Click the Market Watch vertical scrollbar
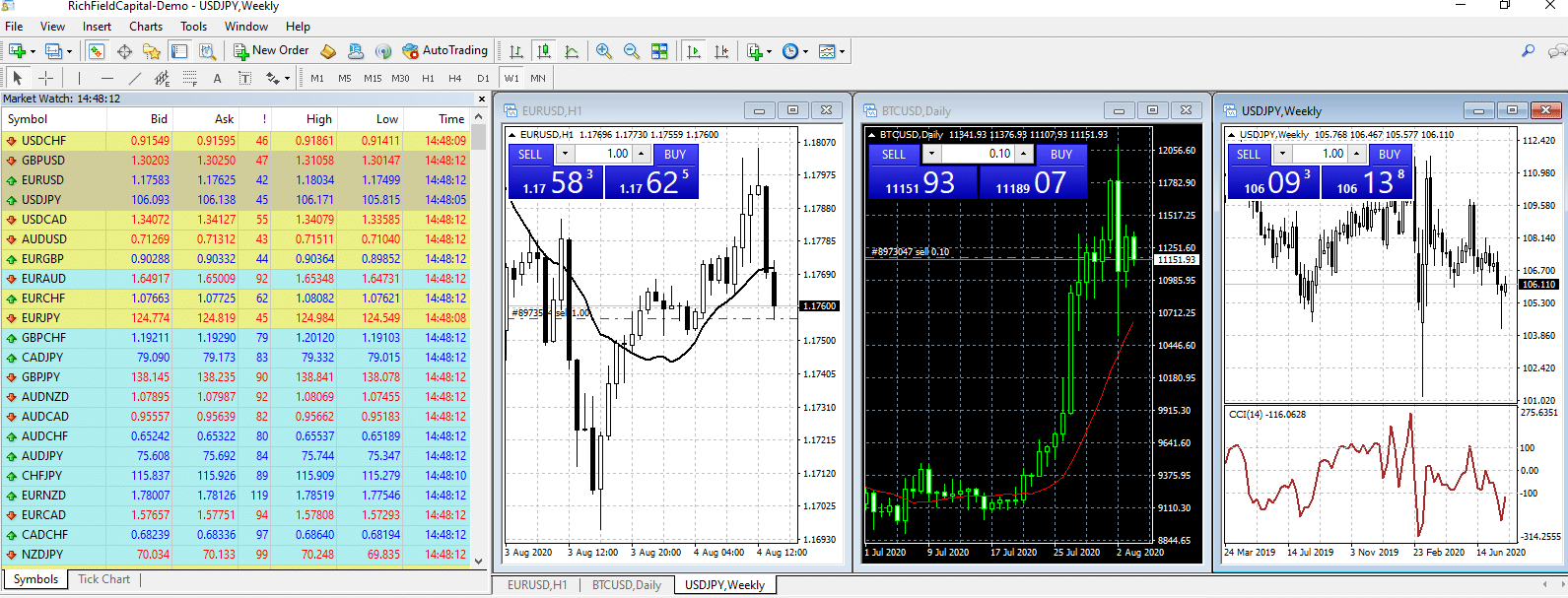 [479, 335]
